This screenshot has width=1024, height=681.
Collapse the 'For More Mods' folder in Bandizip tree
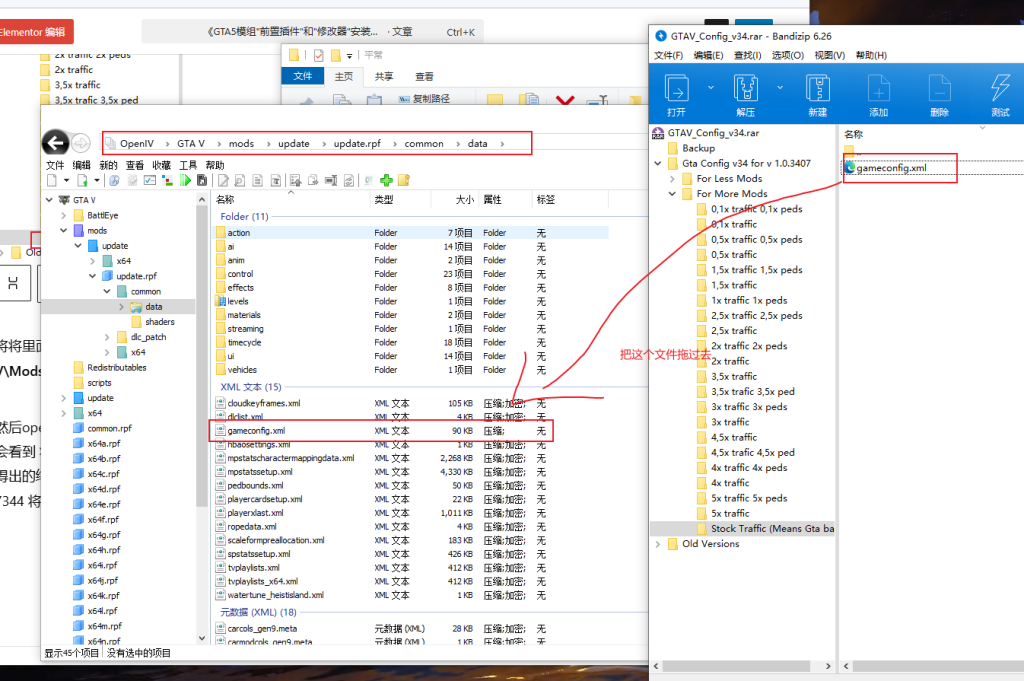672,194
